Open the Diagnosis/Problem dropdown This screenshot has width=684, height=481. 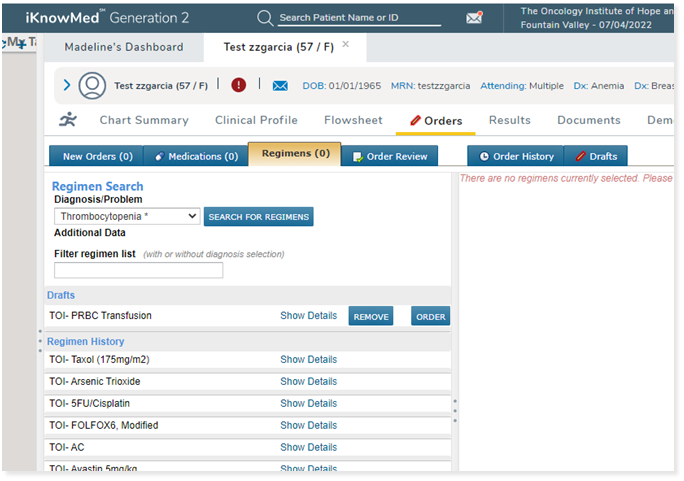click(127, 216)
